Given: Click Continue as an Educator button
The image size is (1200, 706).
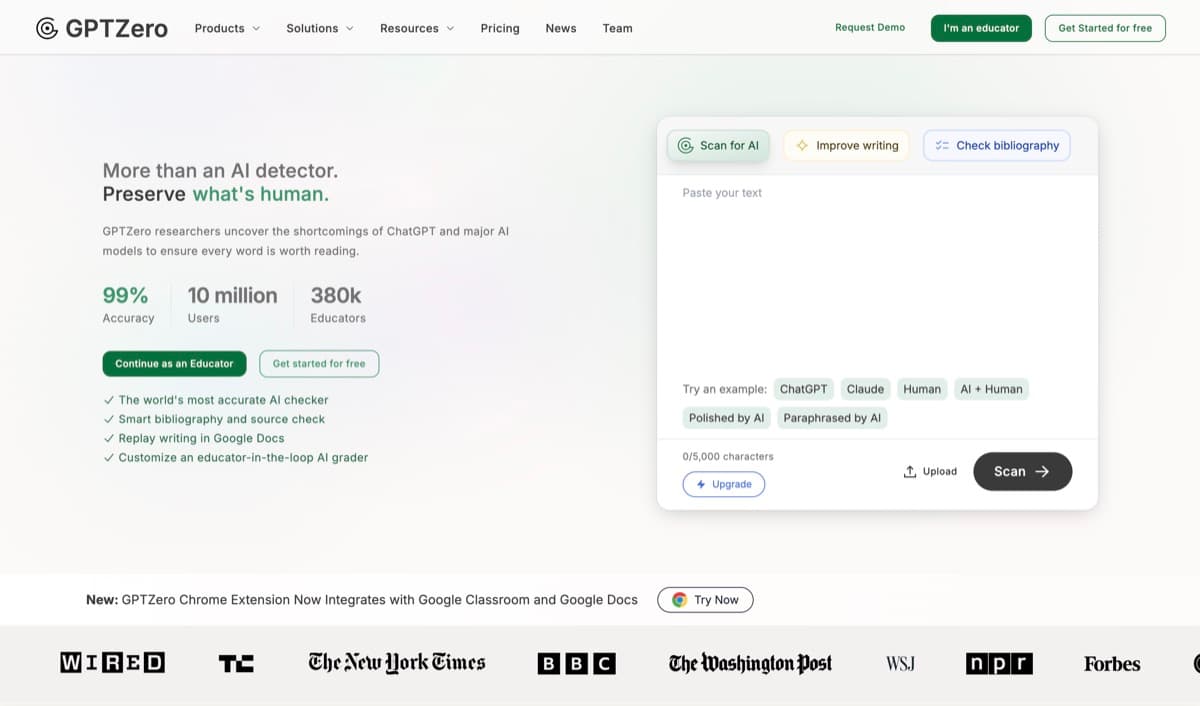Looking at the screenshot, I should pos(174,363).
